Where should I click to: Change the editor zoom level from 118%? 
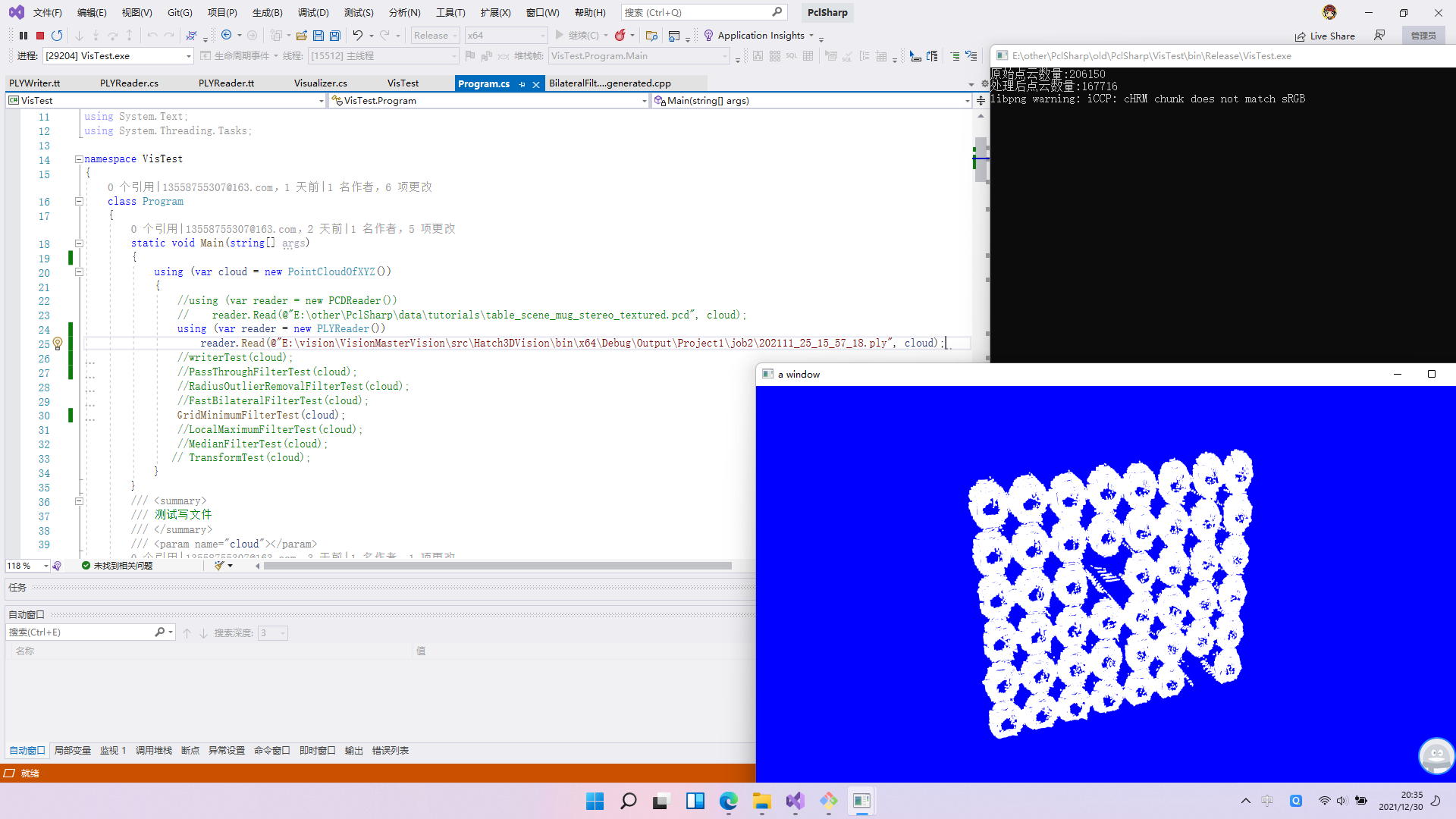click(27, 565)
